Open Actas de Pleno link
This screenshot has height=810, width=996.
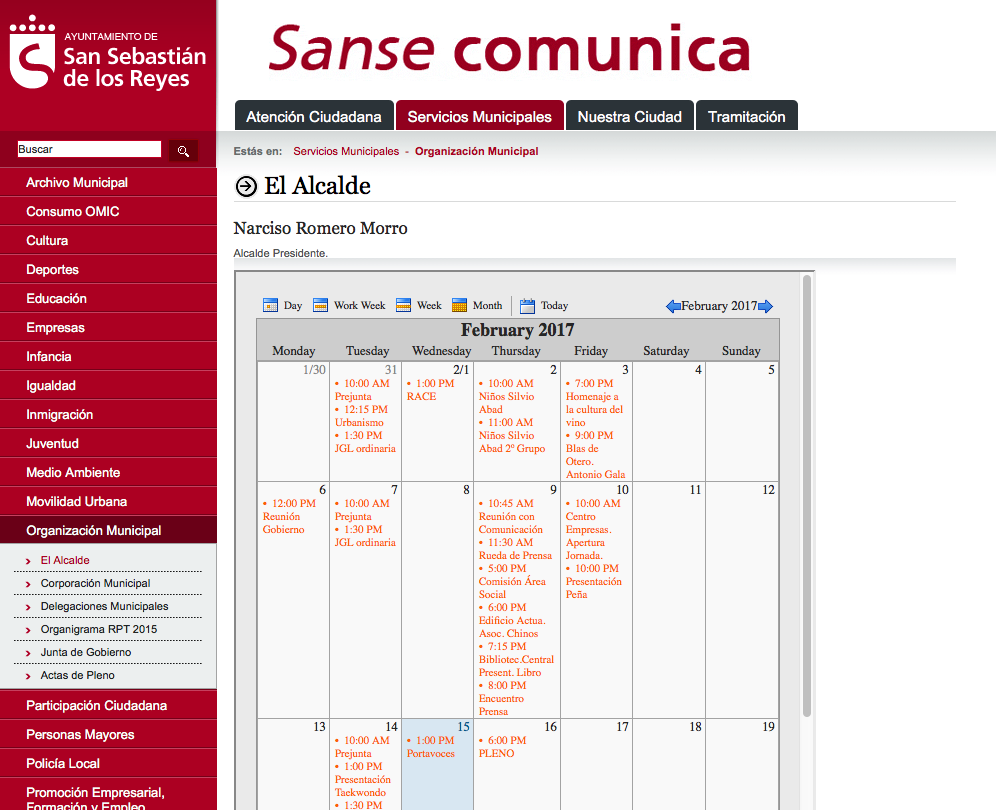(x=77, y=675)
